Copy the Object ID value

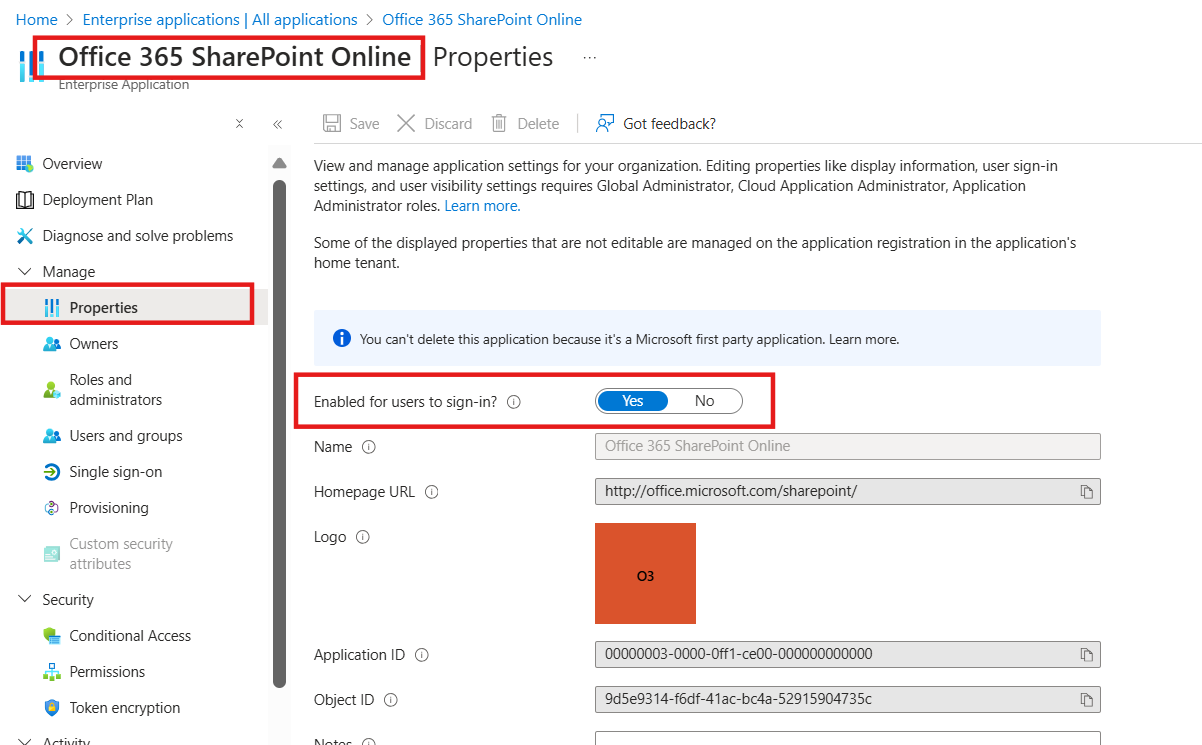click(1086, 700)
